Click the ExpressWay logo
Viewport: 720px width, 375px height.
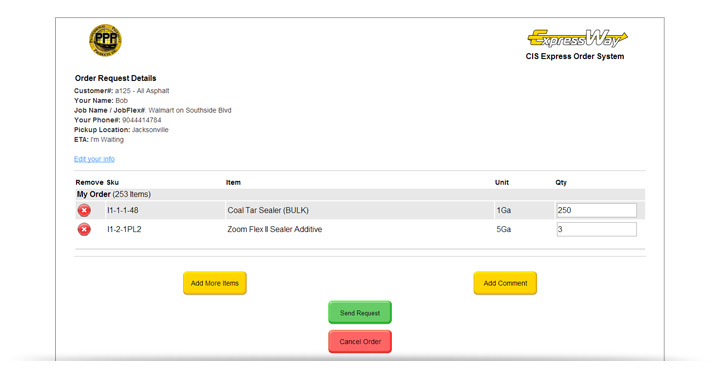click(577, 39)
